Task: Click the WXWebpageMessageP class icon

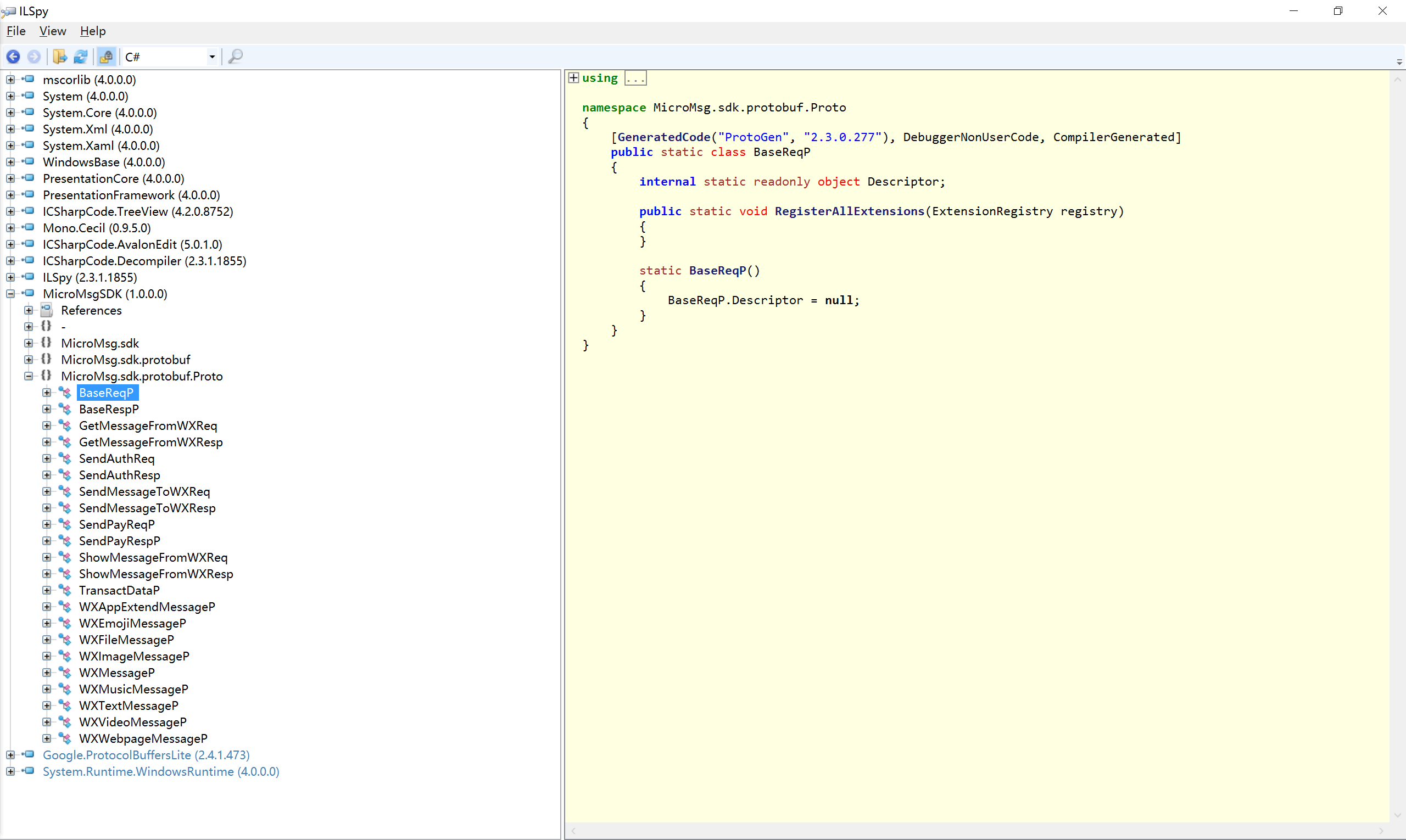Action: click(x=65, y=738)
